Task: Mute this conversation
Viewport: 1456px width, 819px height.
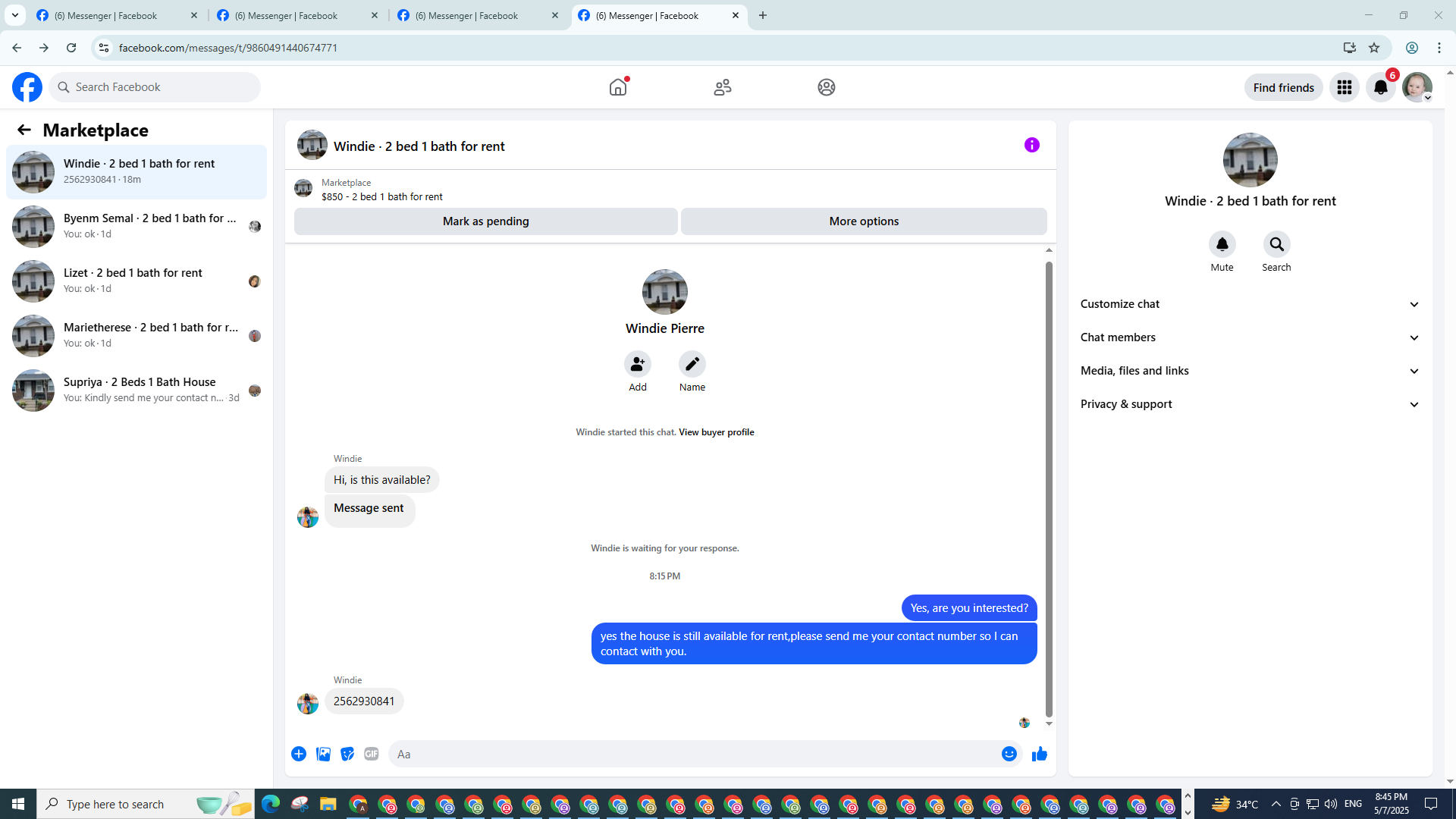Action: tap(1222, 244)
